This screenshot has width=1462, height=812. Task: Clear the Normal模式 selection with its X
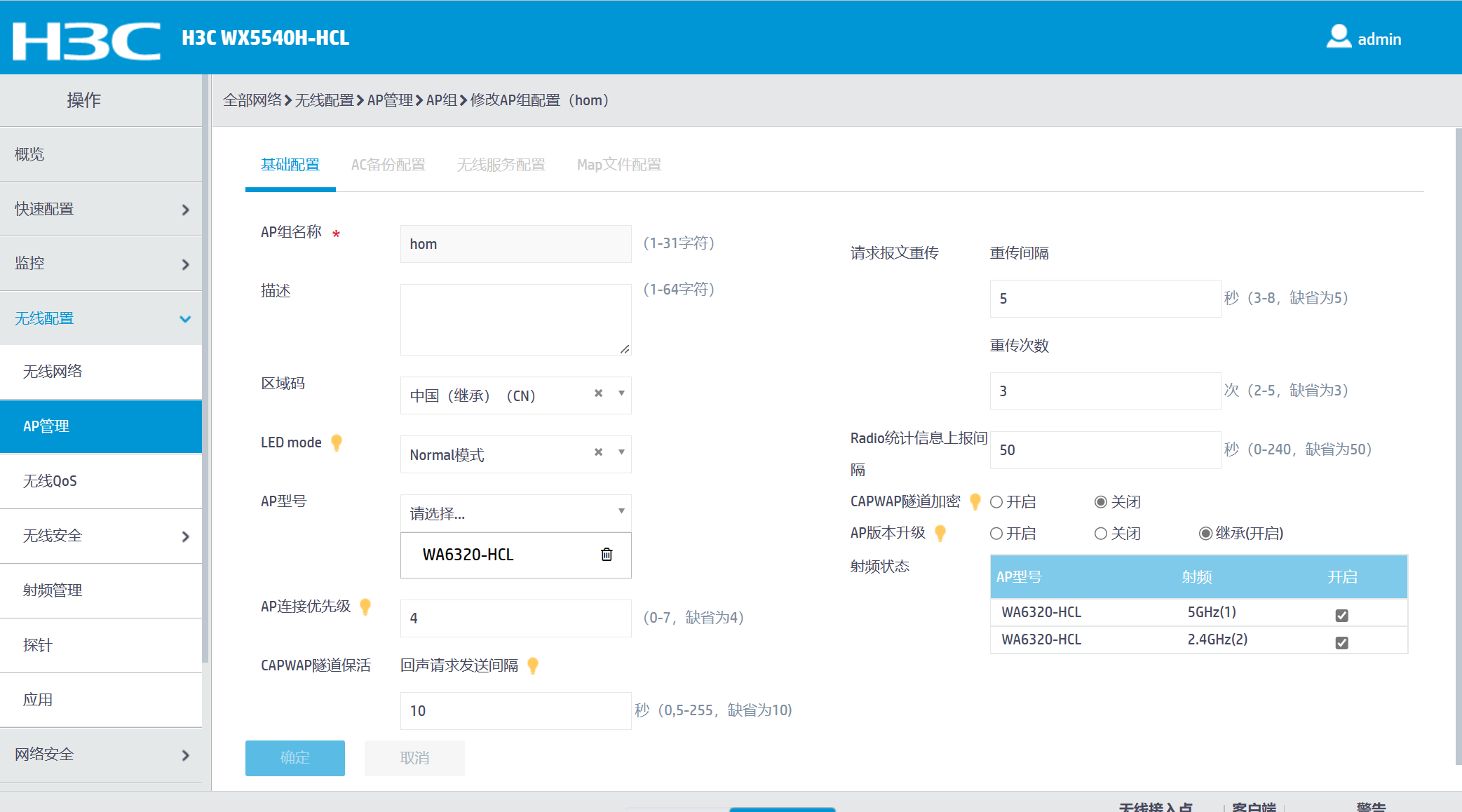point(598,452)
